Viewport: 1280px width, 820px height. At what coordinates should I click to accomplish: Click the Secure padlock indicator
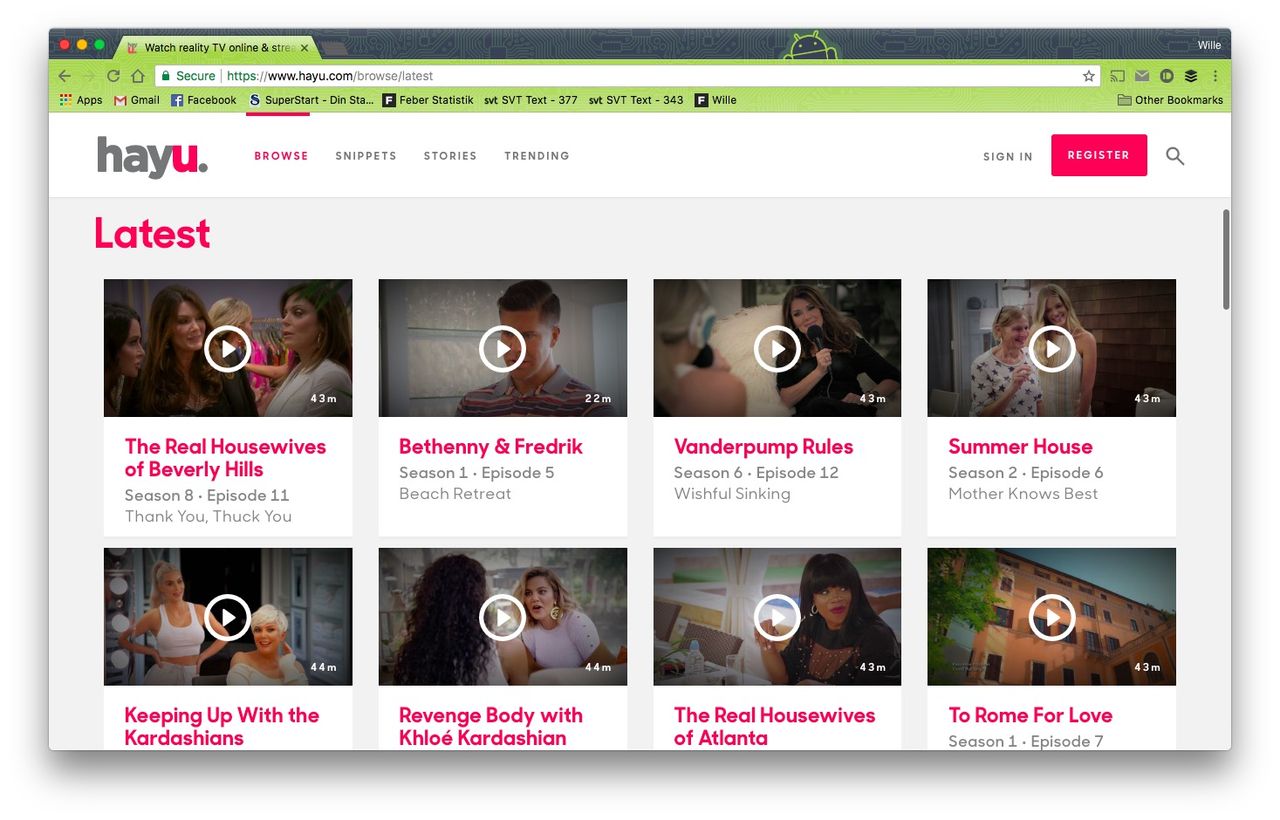coord(187,76)
